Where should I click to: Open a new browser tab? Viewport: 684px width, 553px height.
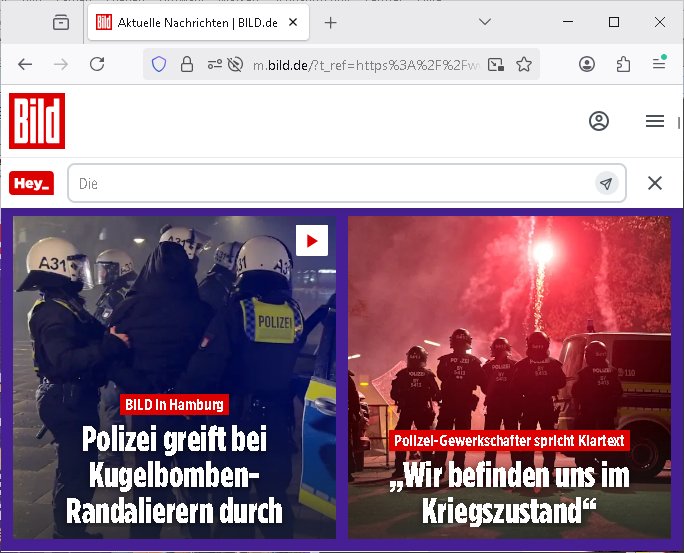coord(331,22)
